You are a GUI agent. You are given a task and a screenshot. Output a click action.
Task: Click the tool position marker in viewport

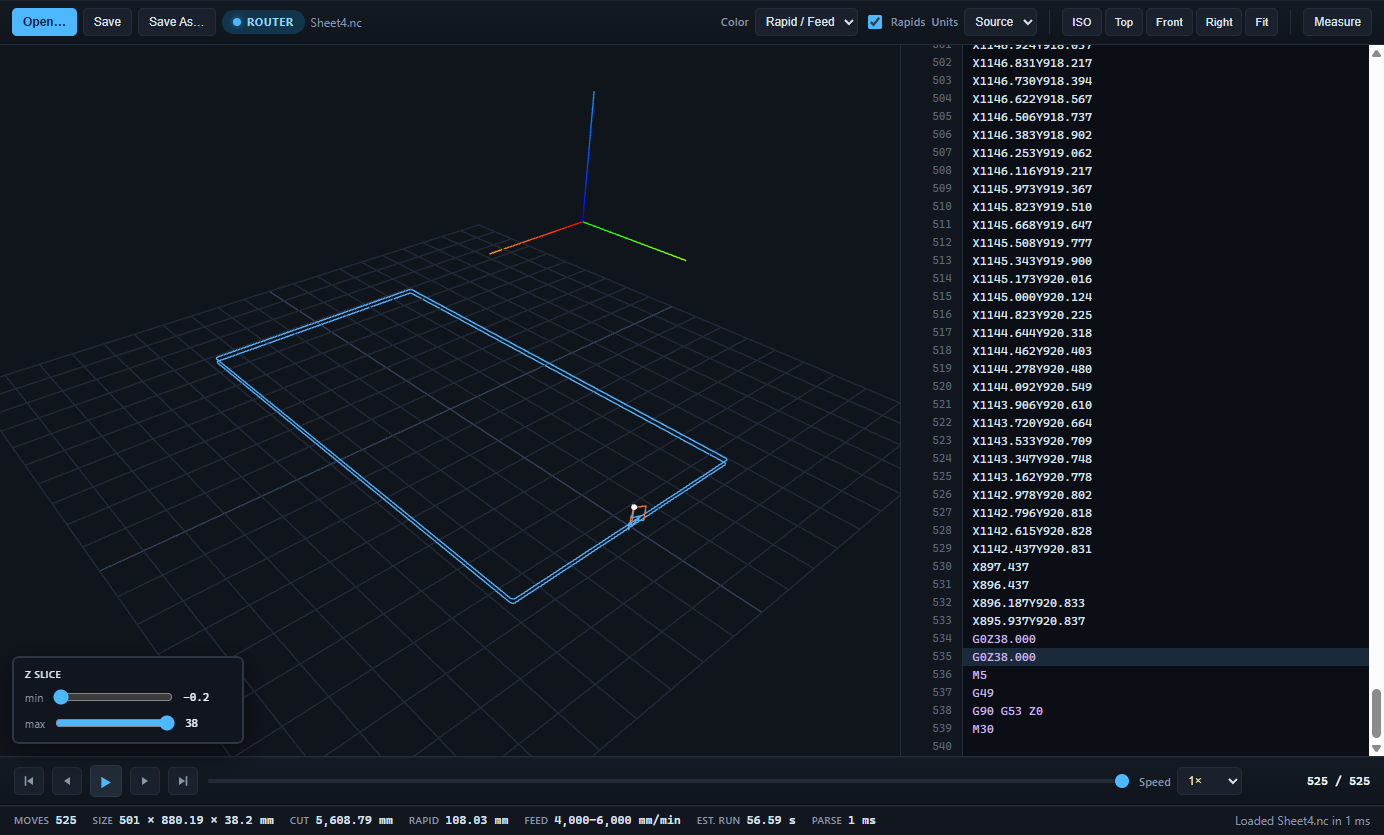634,507
